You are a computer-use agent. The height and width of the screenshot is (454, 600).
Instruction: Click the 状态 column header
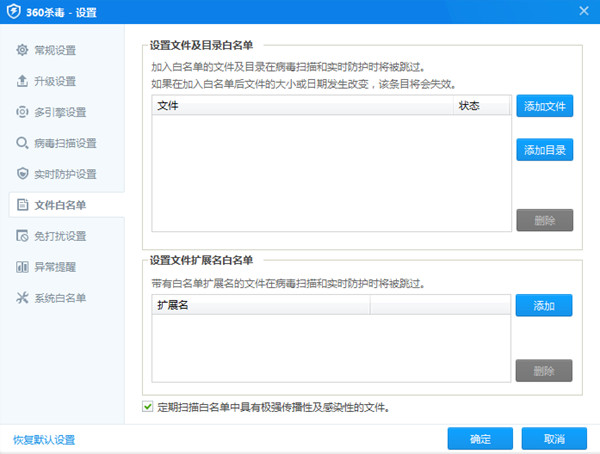[482, 105]
